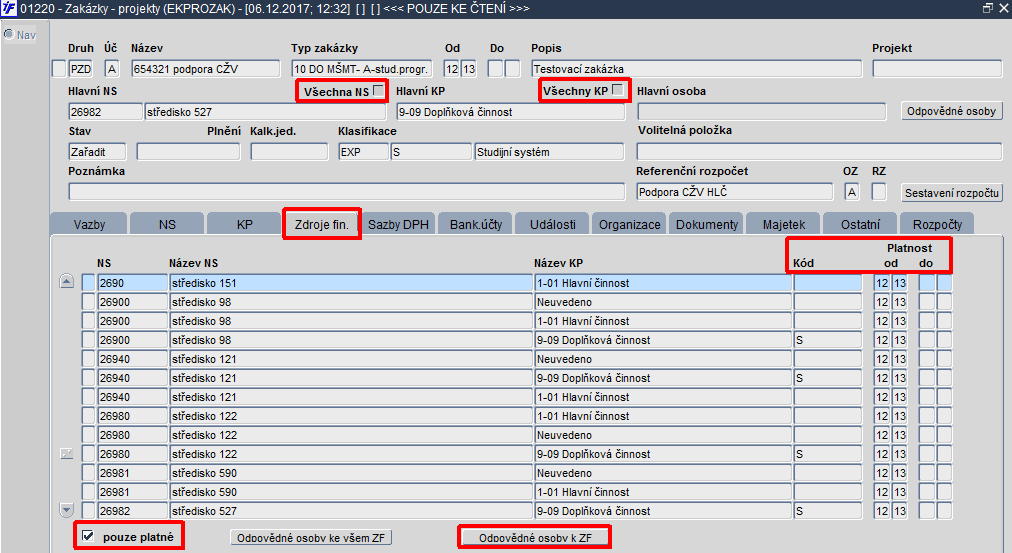Click the Referenční rozpočet field Podpora CŽV HLČ
1012x553 pixels.
[x=734, y=192]
